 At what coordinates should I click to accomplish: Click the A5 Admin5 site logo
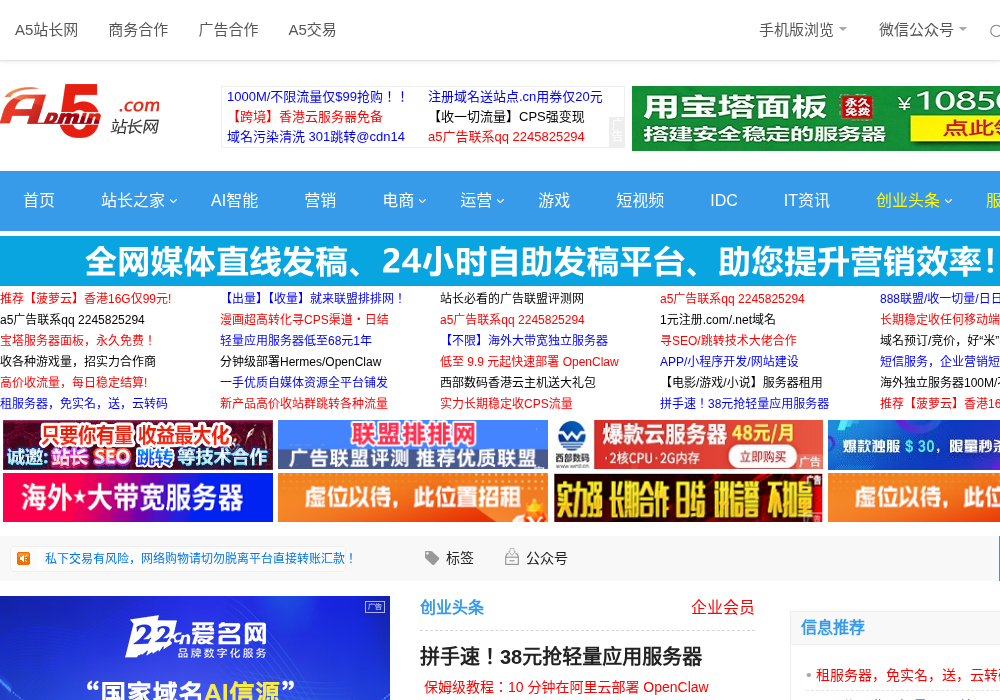coord(80,111)
